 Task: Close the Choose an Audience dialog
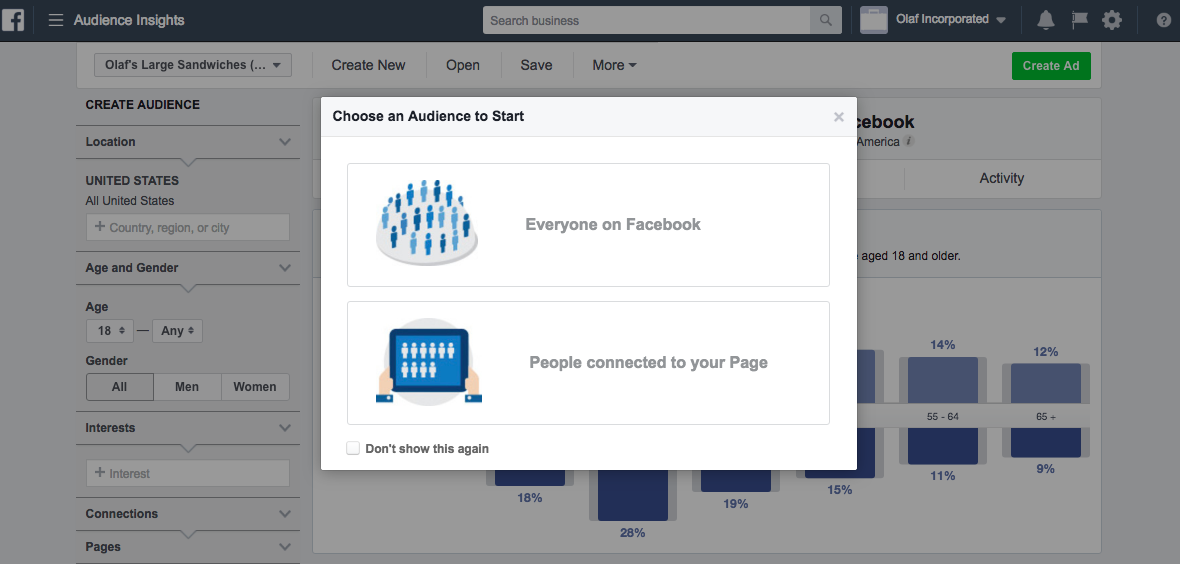pyautogui.click(x=839, y=117)
